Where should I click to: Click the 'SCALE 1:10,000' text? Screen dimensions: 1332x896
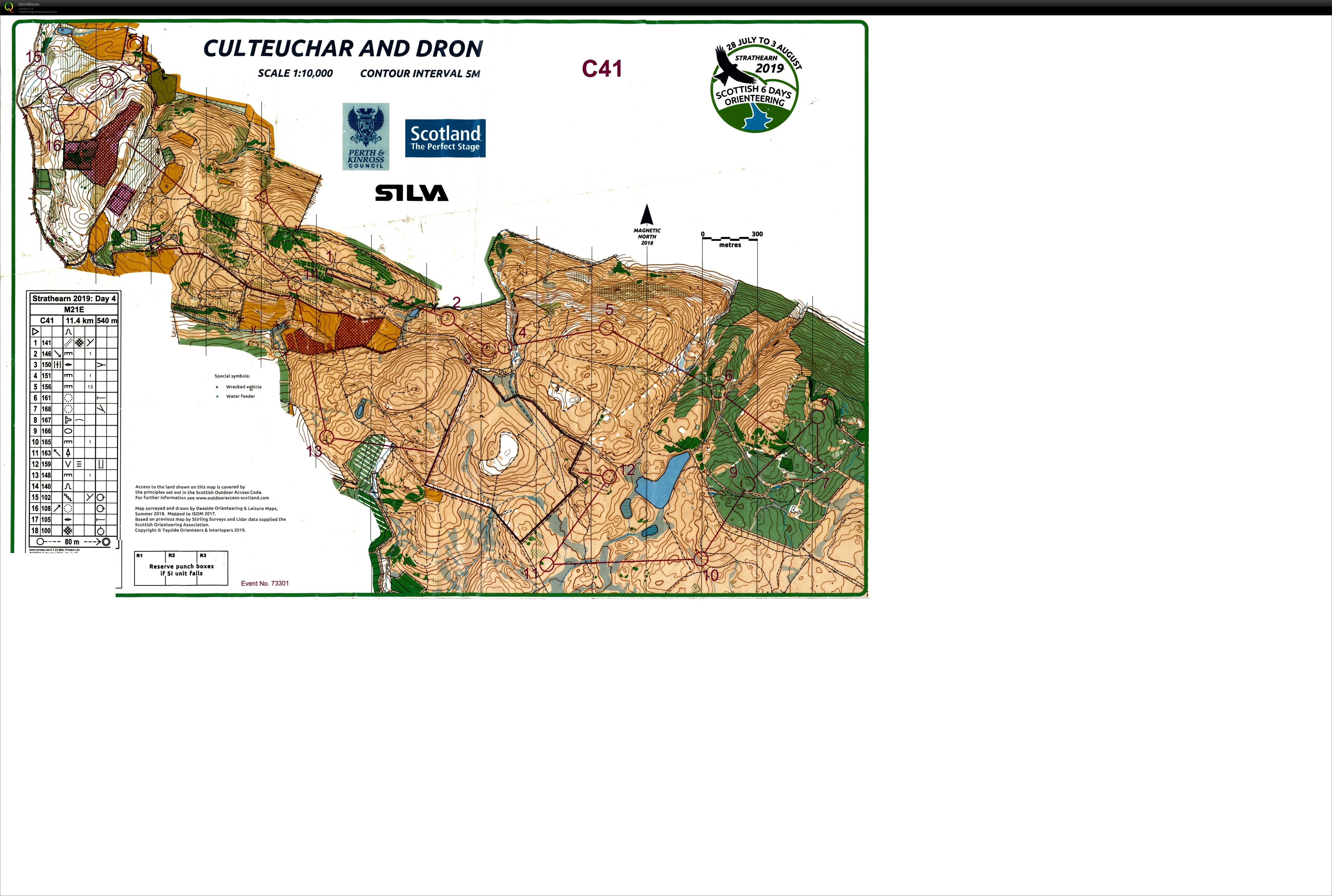point(295,73)
